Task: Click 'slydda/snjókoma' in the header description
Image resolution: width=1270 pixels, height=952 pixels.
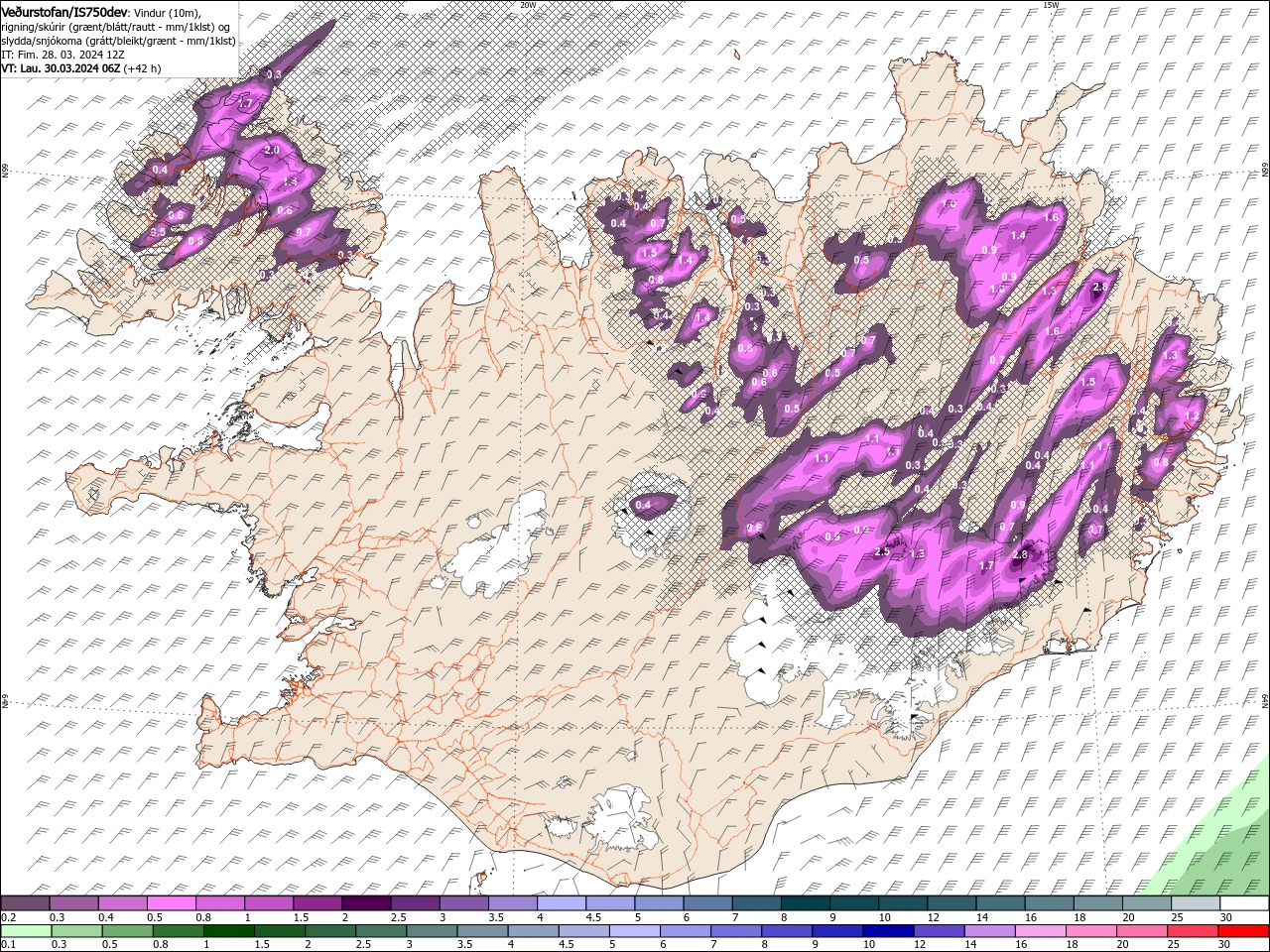Action: point(41,41)
